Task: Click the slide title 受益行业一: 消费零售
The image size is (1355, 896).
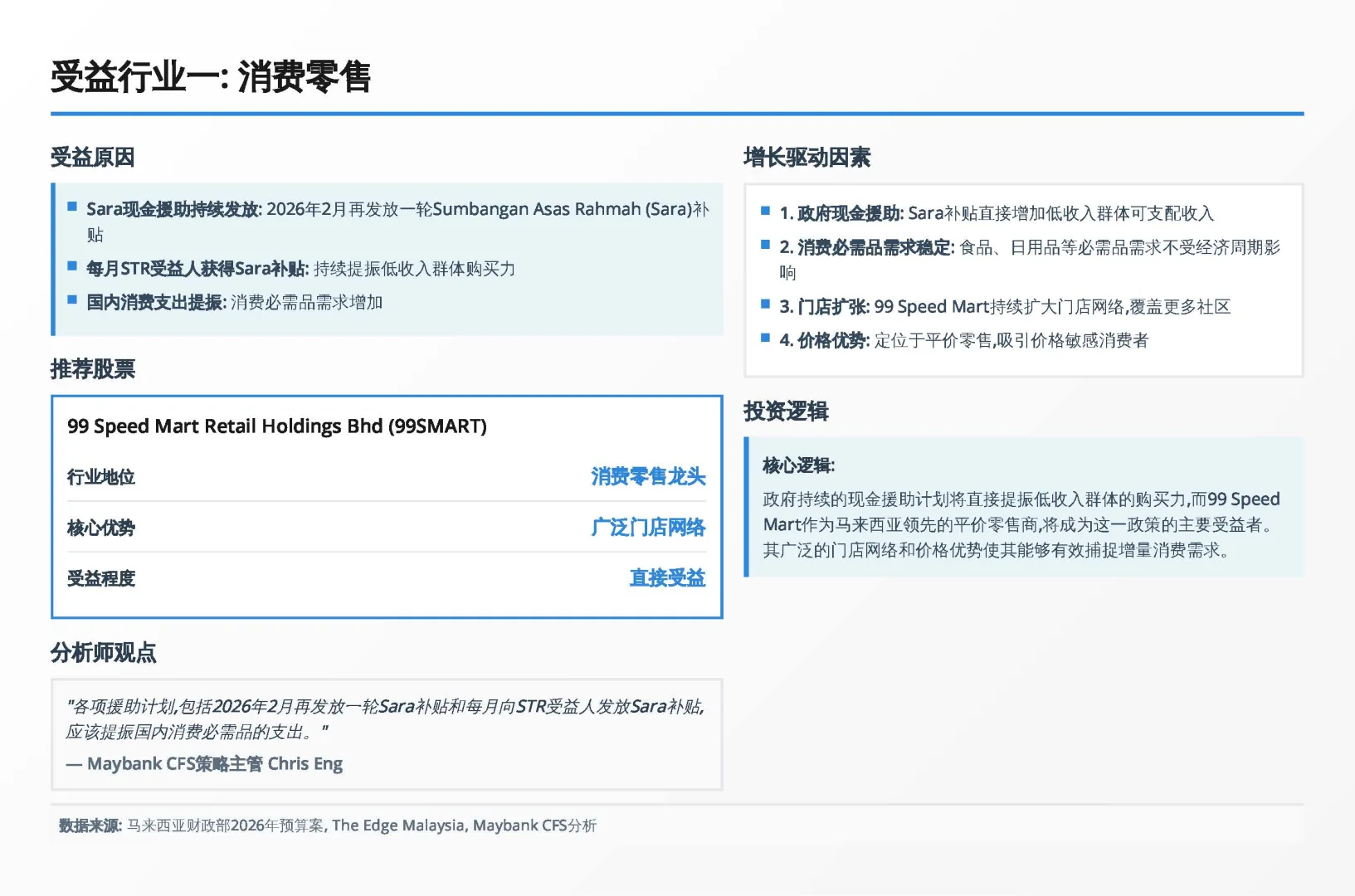Action: (x=211, y=77)
